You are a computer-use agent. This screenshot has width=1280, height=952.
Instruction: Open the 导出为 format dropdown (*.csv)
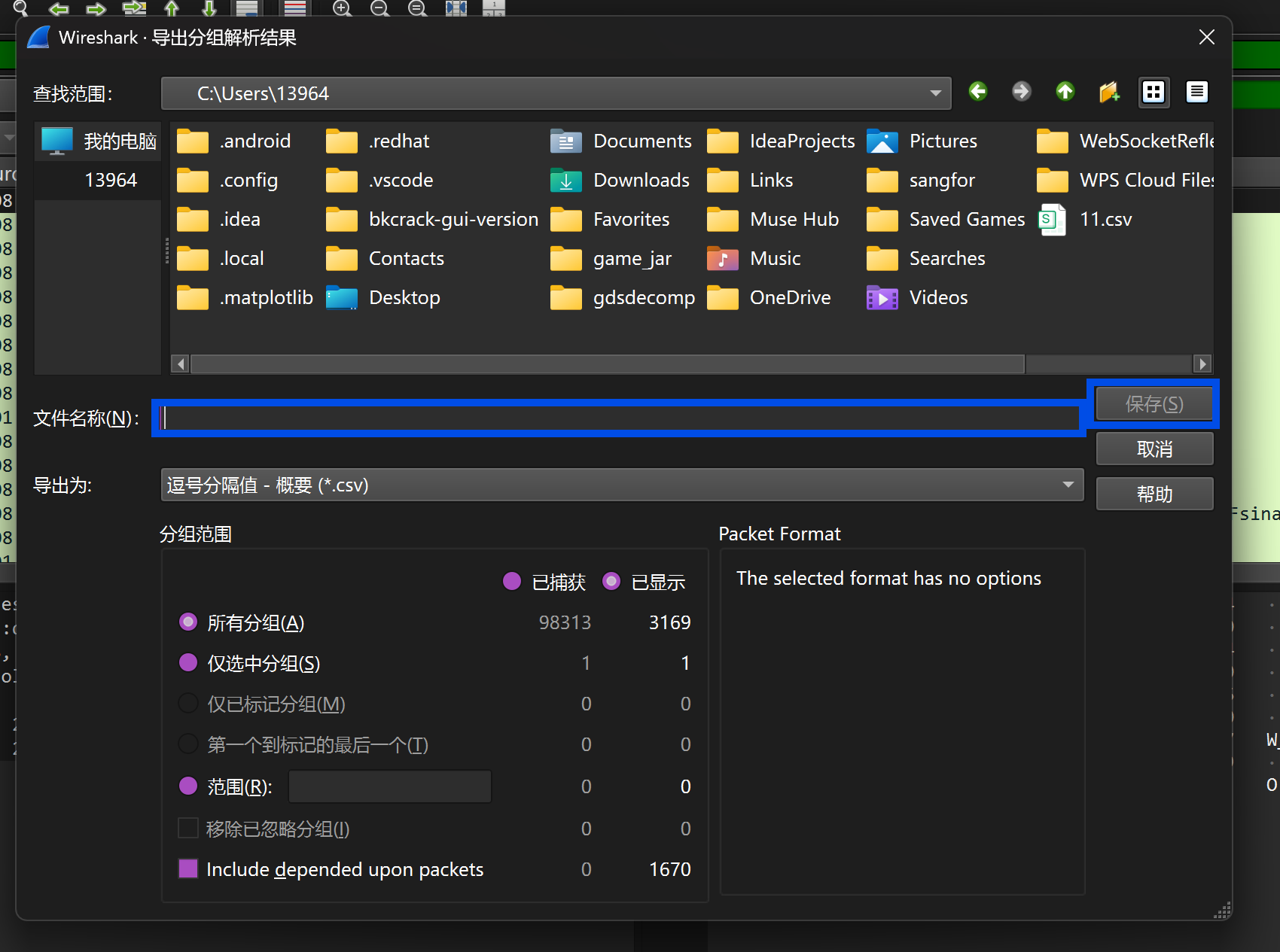point(622,485)
